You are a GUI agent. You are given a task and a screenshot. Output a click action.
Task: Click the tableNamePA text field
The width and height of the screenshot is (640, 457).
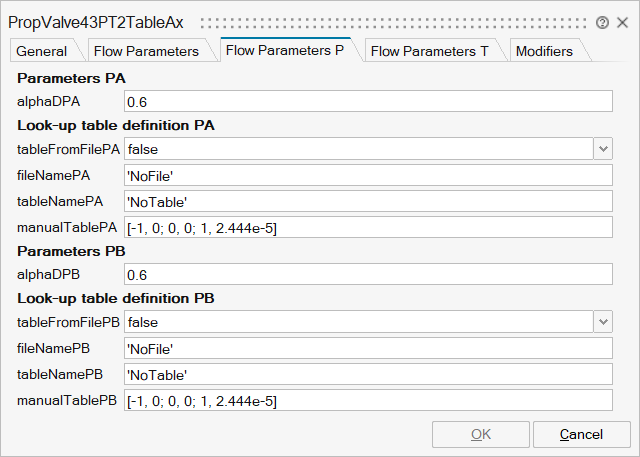pyautogui.click(x=367, y=201)
